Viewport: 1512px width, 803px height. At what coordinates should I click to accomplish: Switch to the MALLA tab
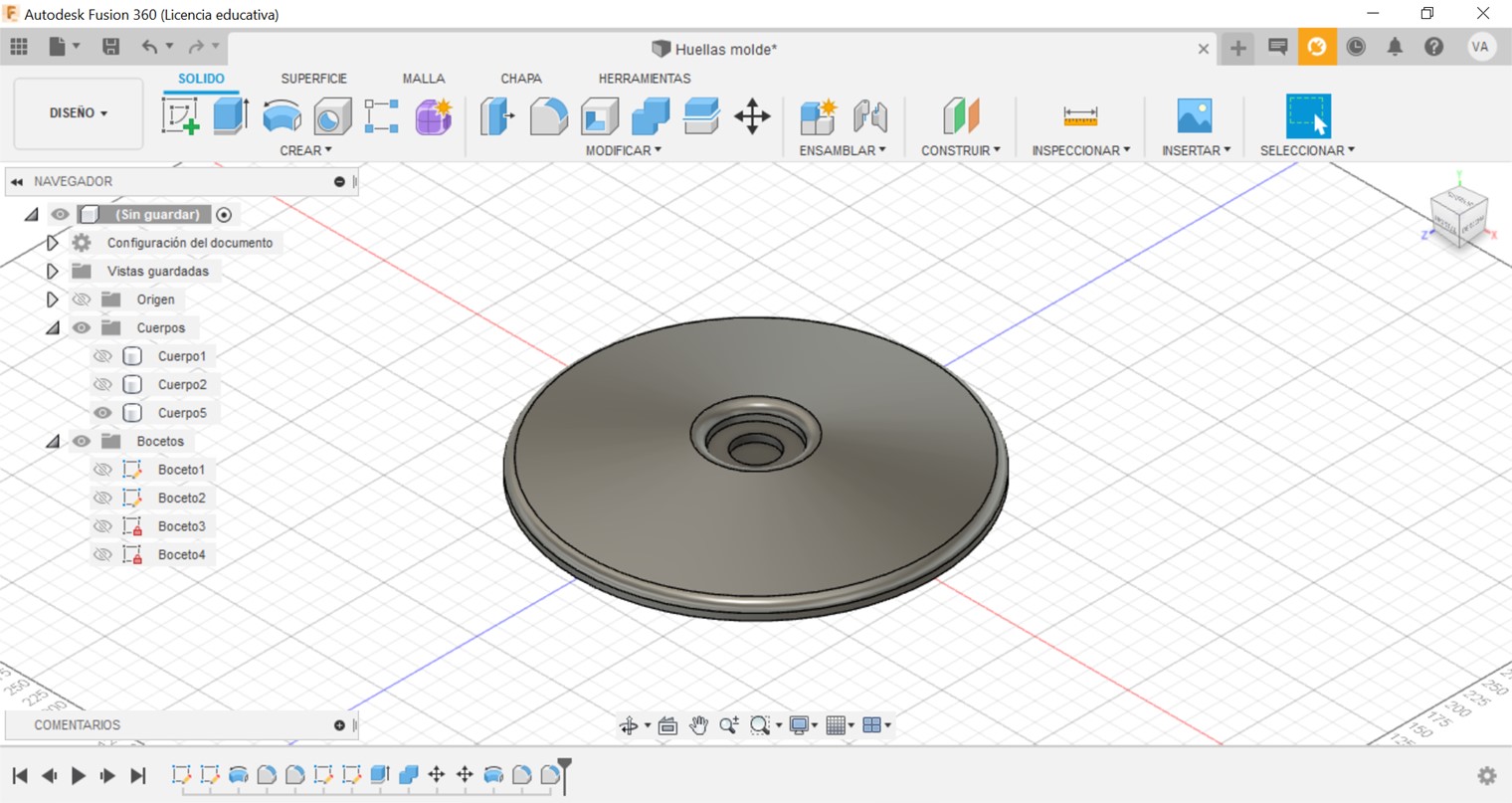click(424, 79)
